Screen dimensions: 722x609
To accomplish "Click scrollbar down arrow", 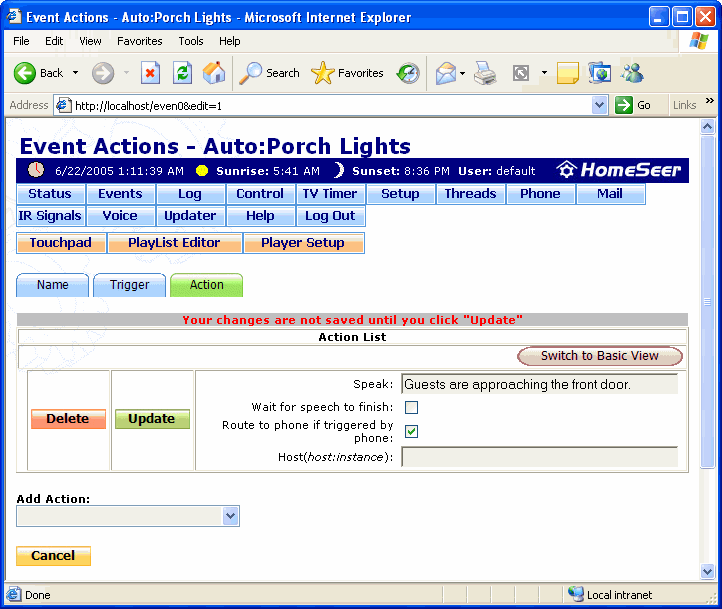I will click(x=707, y=572).
